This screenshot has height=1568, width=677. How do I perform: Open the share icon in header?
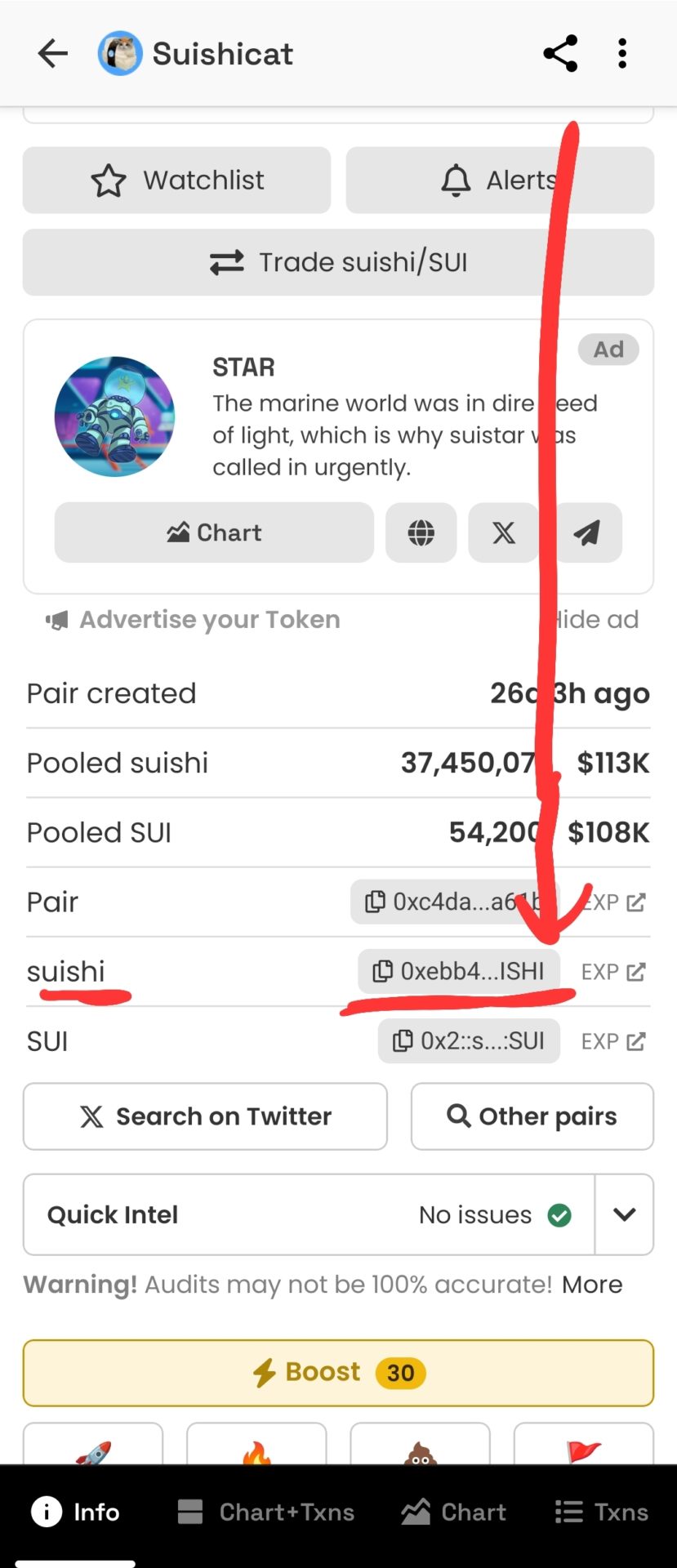[x=560, y=54]
